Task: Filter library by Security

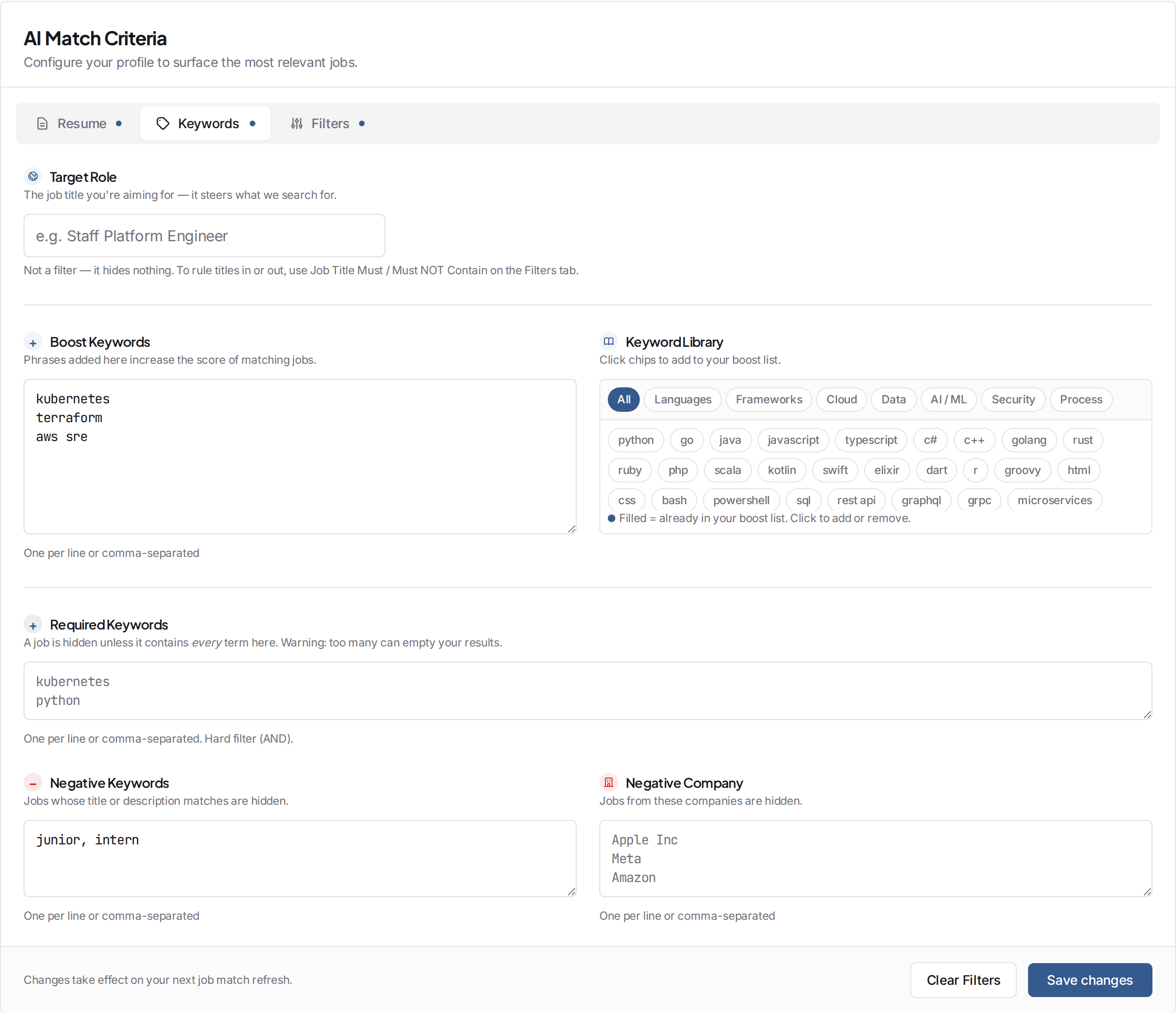Action: [x=1013, y=400]
